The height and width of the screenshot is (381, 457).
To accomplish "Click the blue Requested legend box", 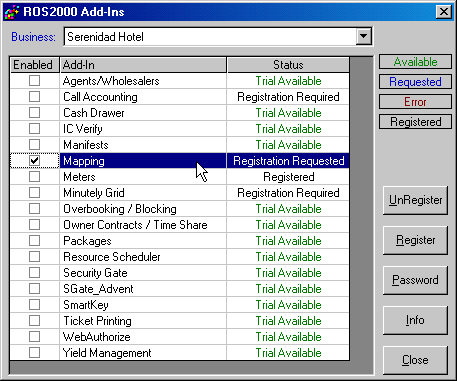I will [415, 82].
